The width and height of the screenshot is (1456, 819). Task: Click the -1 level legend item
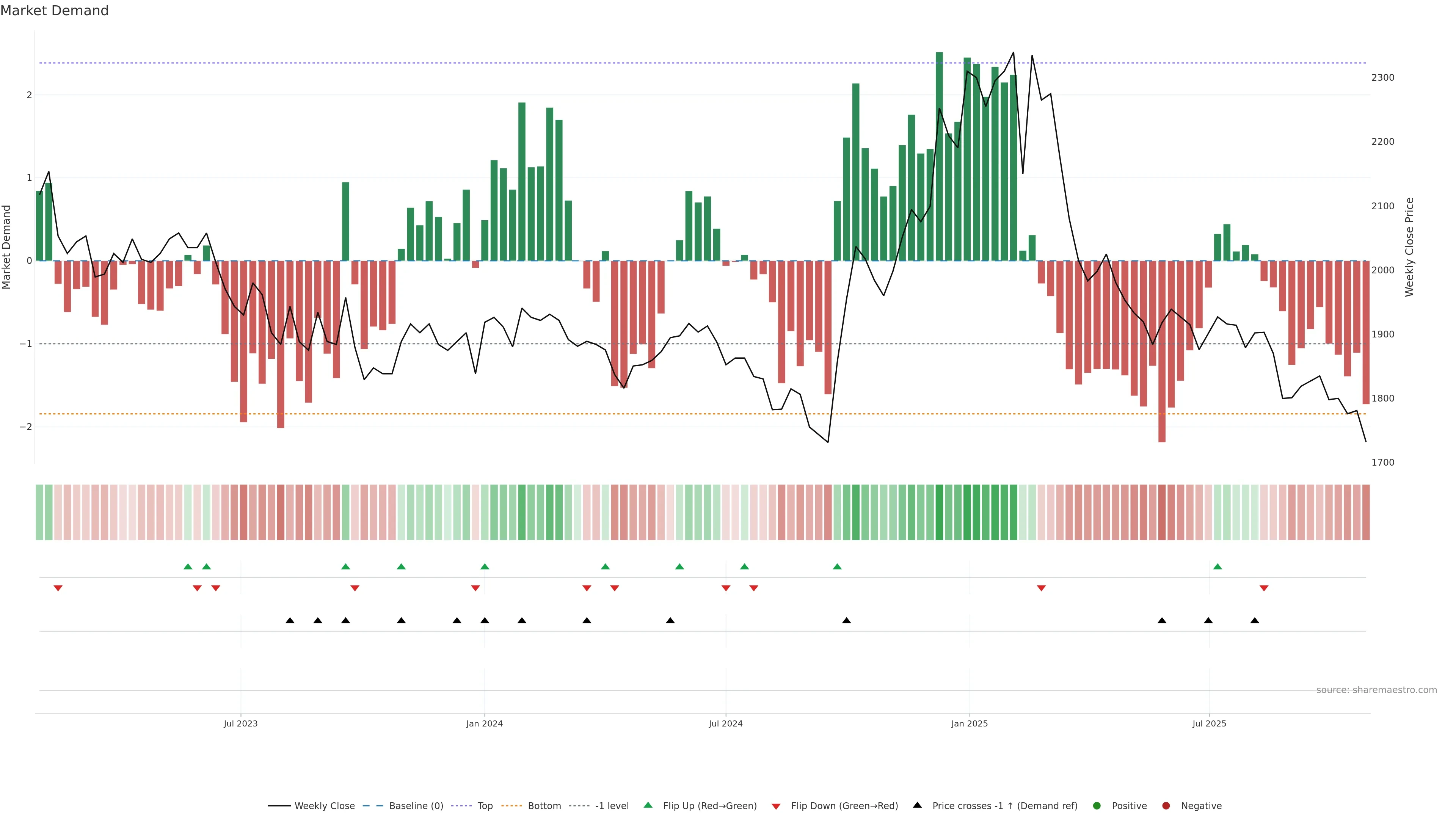click(612, 805)
